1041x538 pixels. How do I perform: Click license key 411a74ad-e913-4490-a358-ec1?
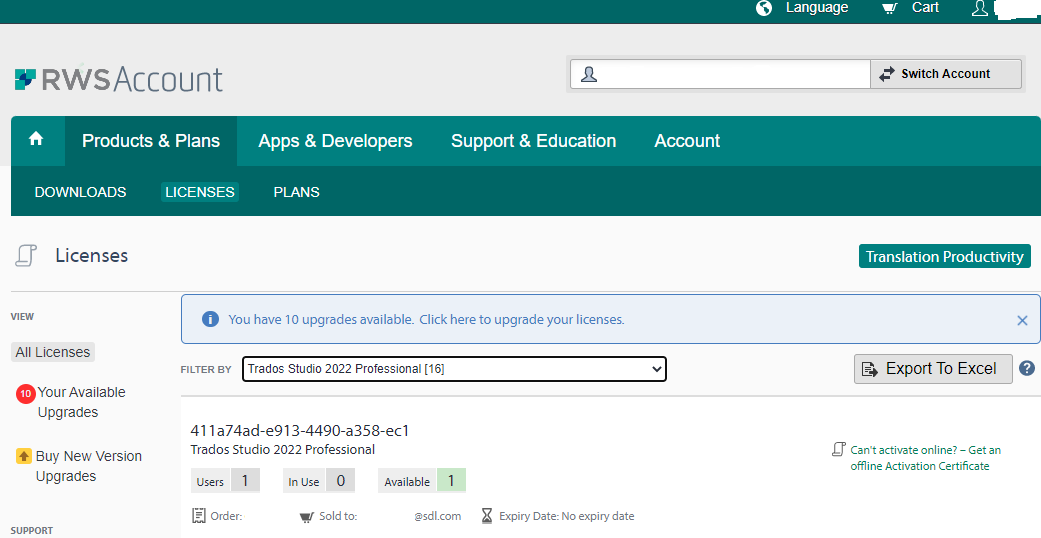coord(300,430)
